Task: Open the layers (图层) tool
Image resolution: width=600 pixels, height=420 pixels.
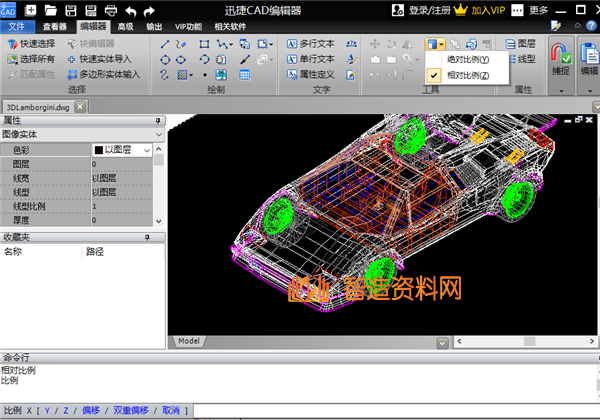Action: tap(520, 45)
